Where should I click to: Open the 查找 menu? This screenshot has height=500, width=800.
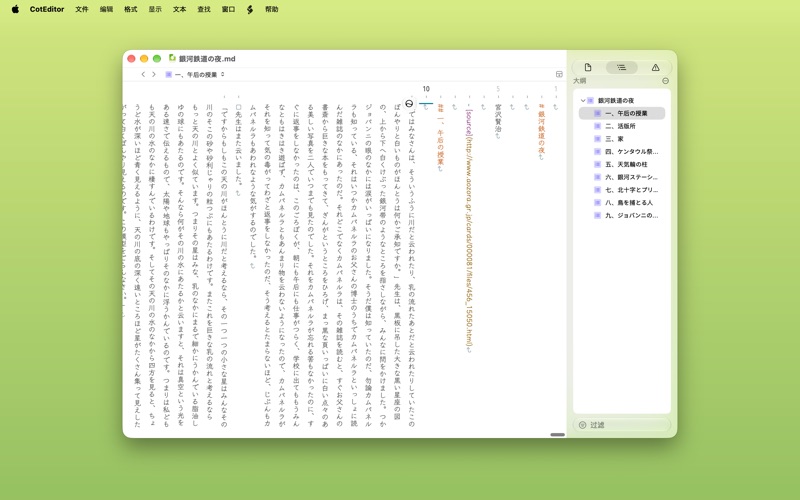204,9
